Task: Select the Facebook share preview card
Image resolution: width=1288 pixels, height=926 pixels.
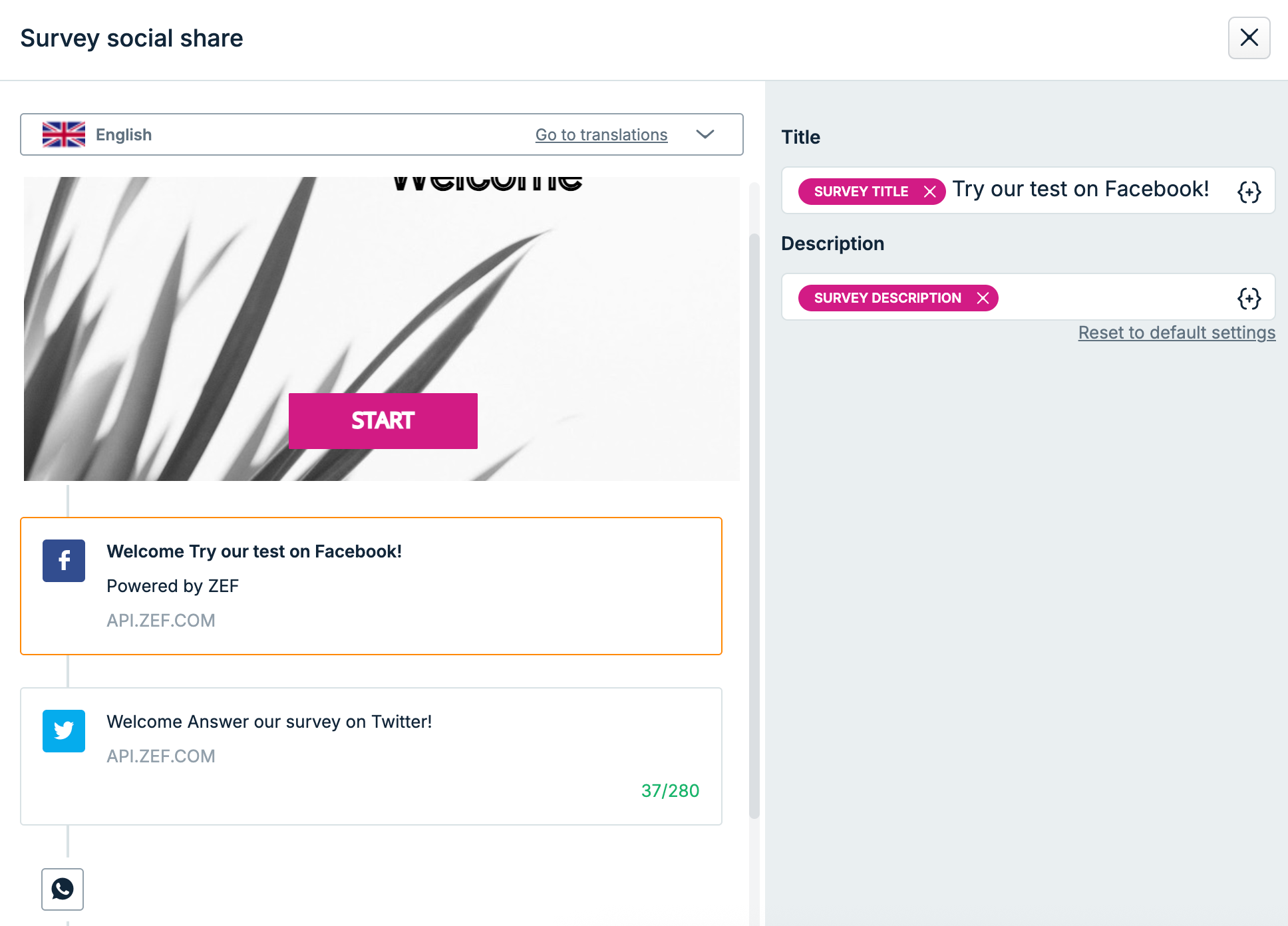Action: click(371, 586)
